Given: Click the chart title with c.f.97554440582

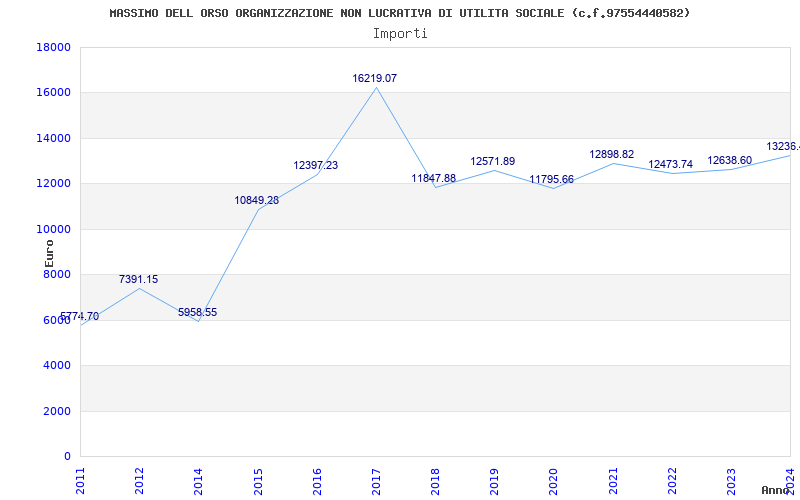Looking at the screenshot, I should (x=399, y=13).
